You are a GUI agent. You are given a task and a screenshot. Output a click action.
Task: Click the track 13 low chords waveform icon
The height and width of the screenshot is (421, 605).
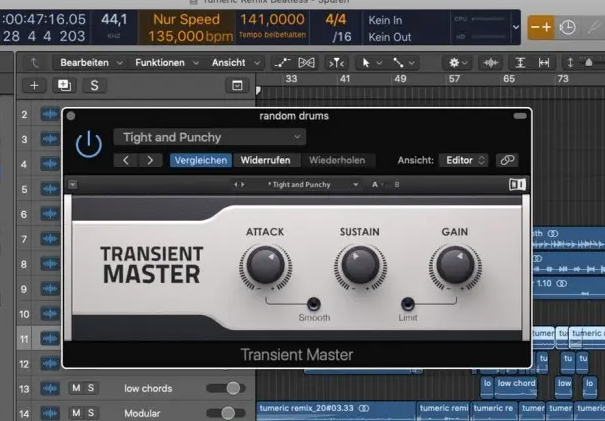(50, 389)
